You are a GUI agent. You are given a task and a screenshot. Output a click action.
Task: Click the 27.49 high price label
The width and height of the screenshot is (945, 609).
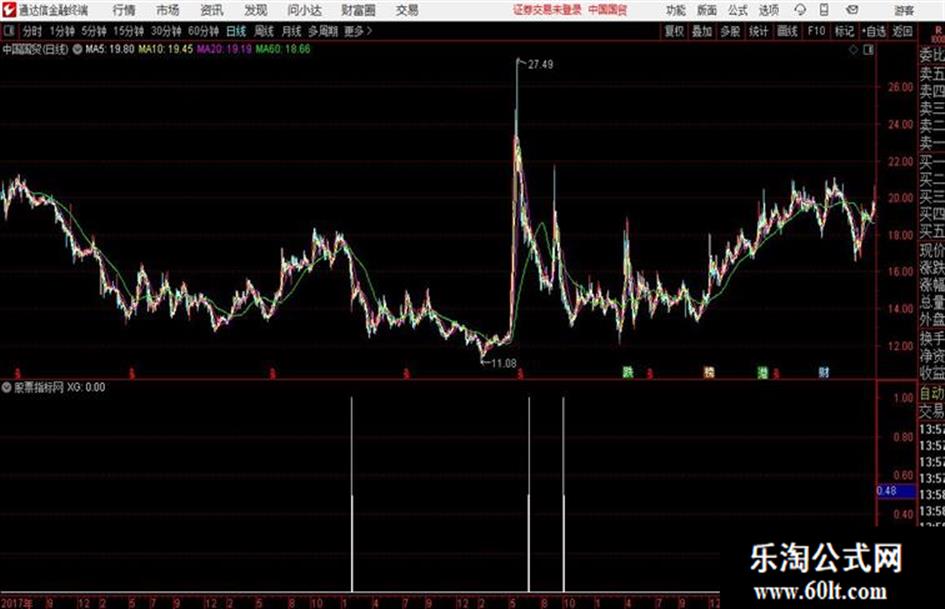point(541,65)
